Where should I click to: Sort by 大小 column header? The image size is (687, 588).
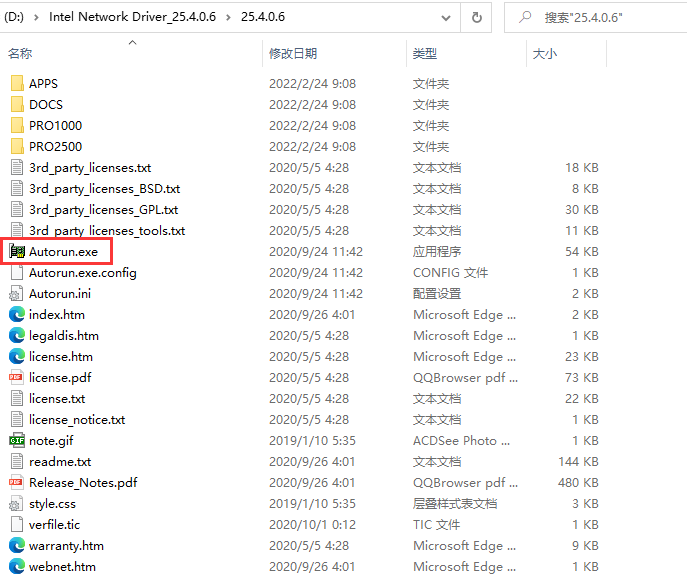click(x=545, y=53)
